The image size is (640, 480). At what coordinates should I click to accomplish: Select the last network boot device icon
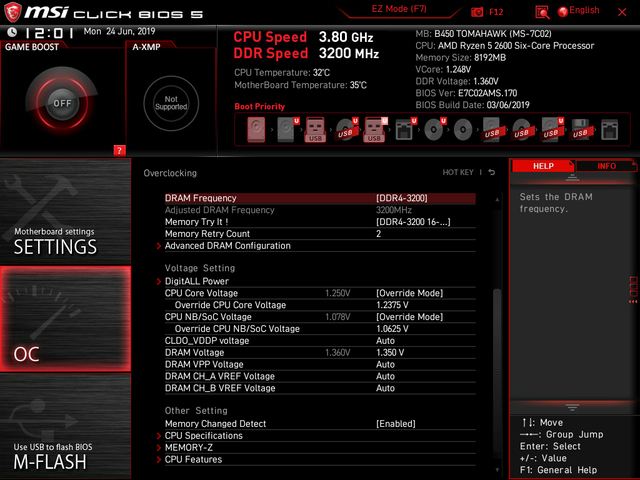(609, 130)
